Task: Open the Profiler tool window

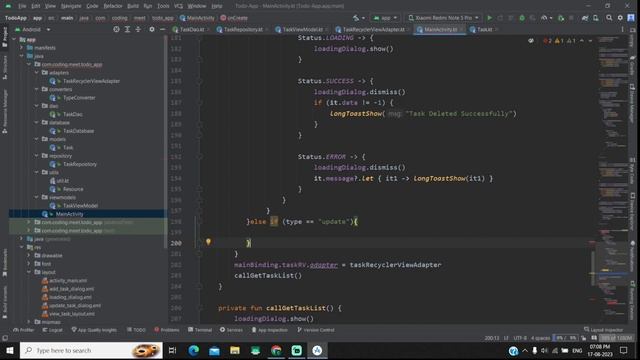Action: [24, 330]
